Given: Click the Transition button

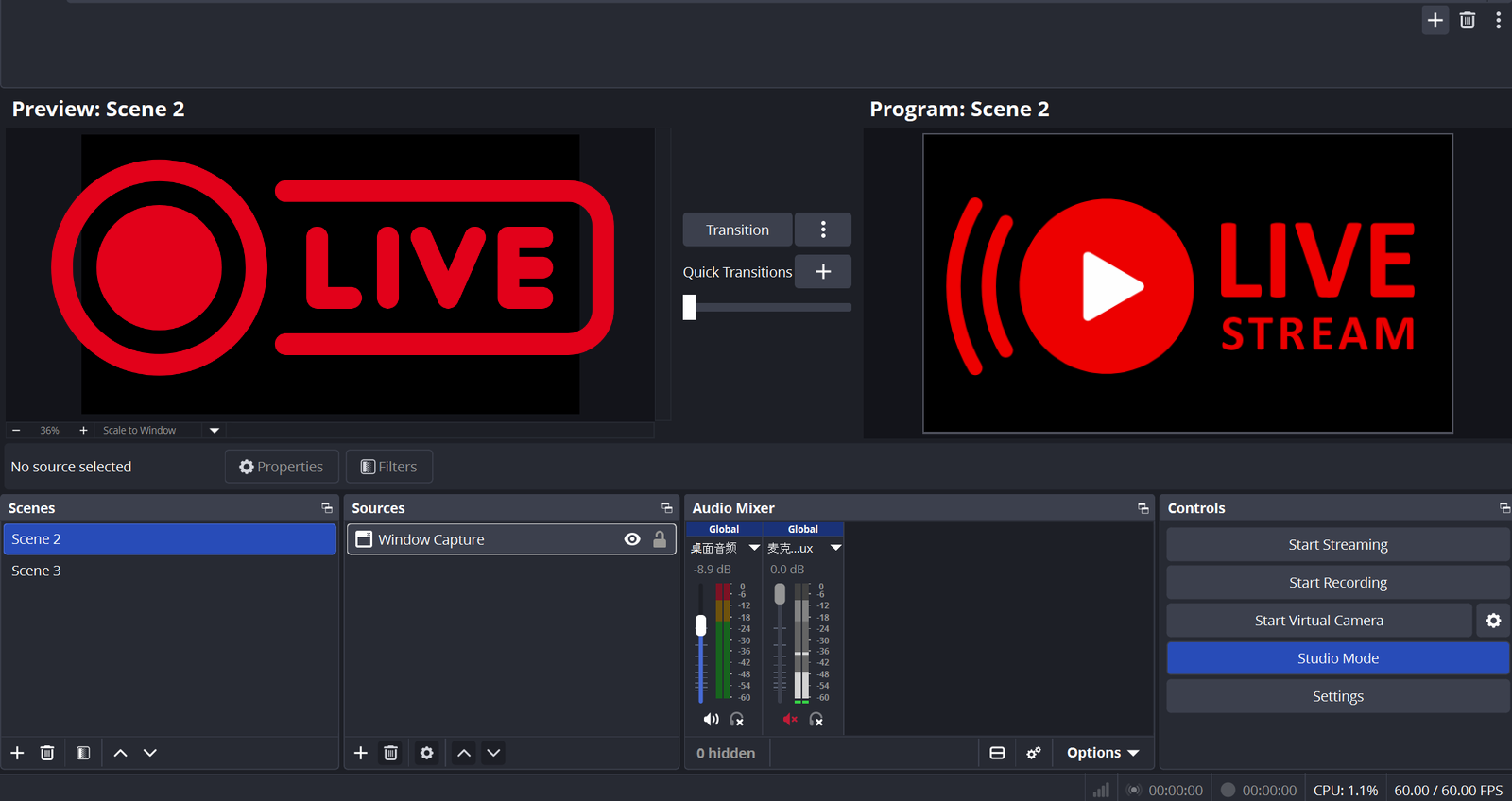Looking at the screenshot, I should (737, 230).
